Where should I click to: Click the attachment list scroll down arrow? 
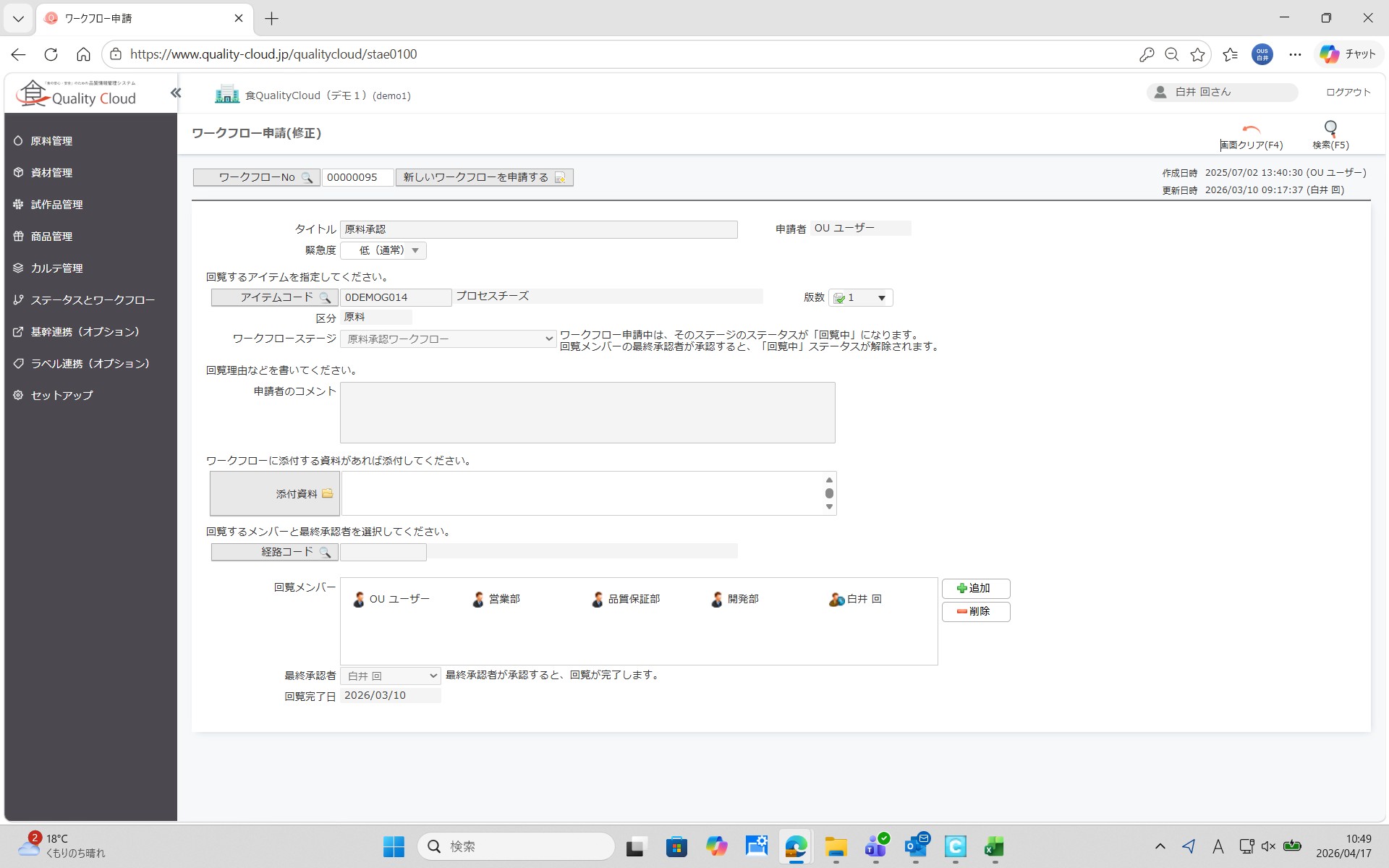coord(829,507)
